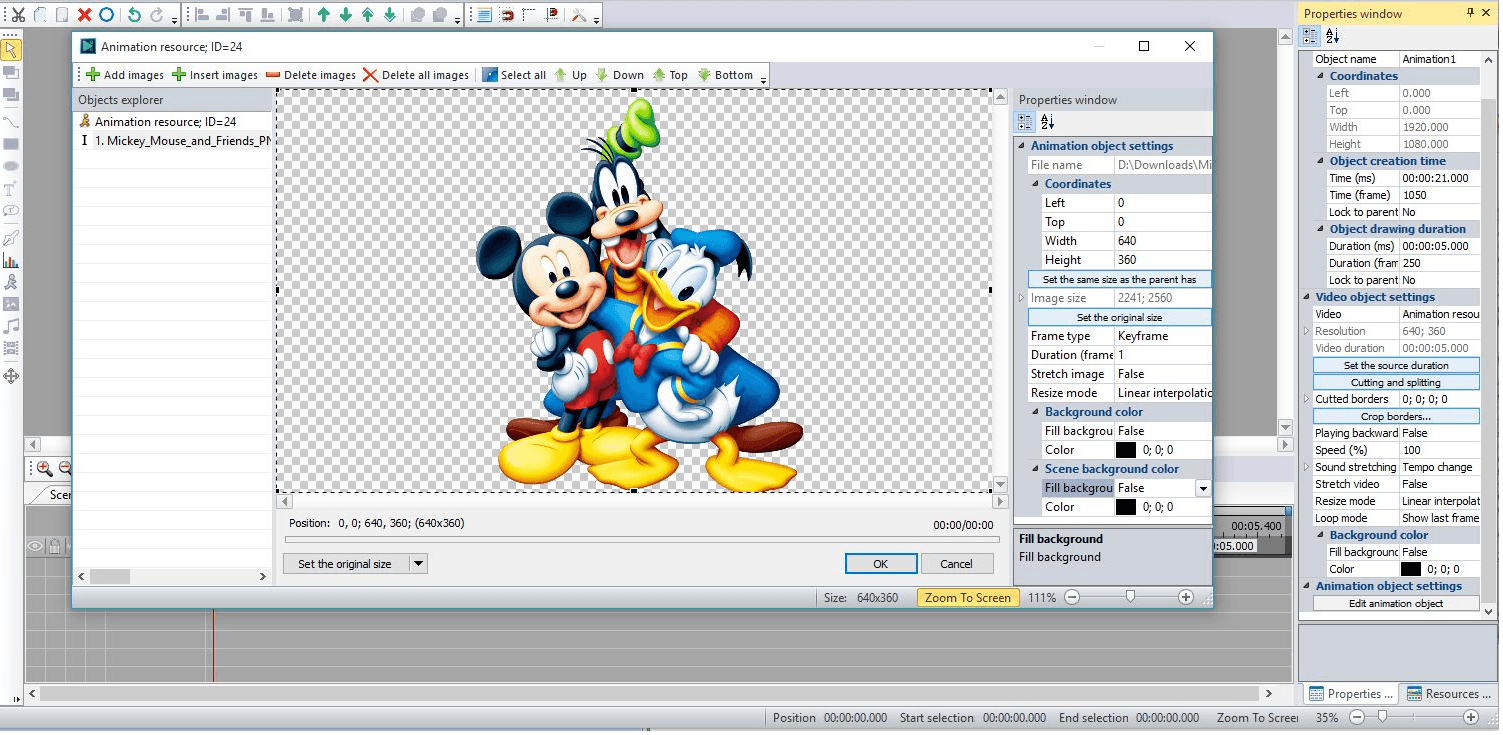Click Add images in the animation toolbar
1503x735 pixels.
[125, 75]
